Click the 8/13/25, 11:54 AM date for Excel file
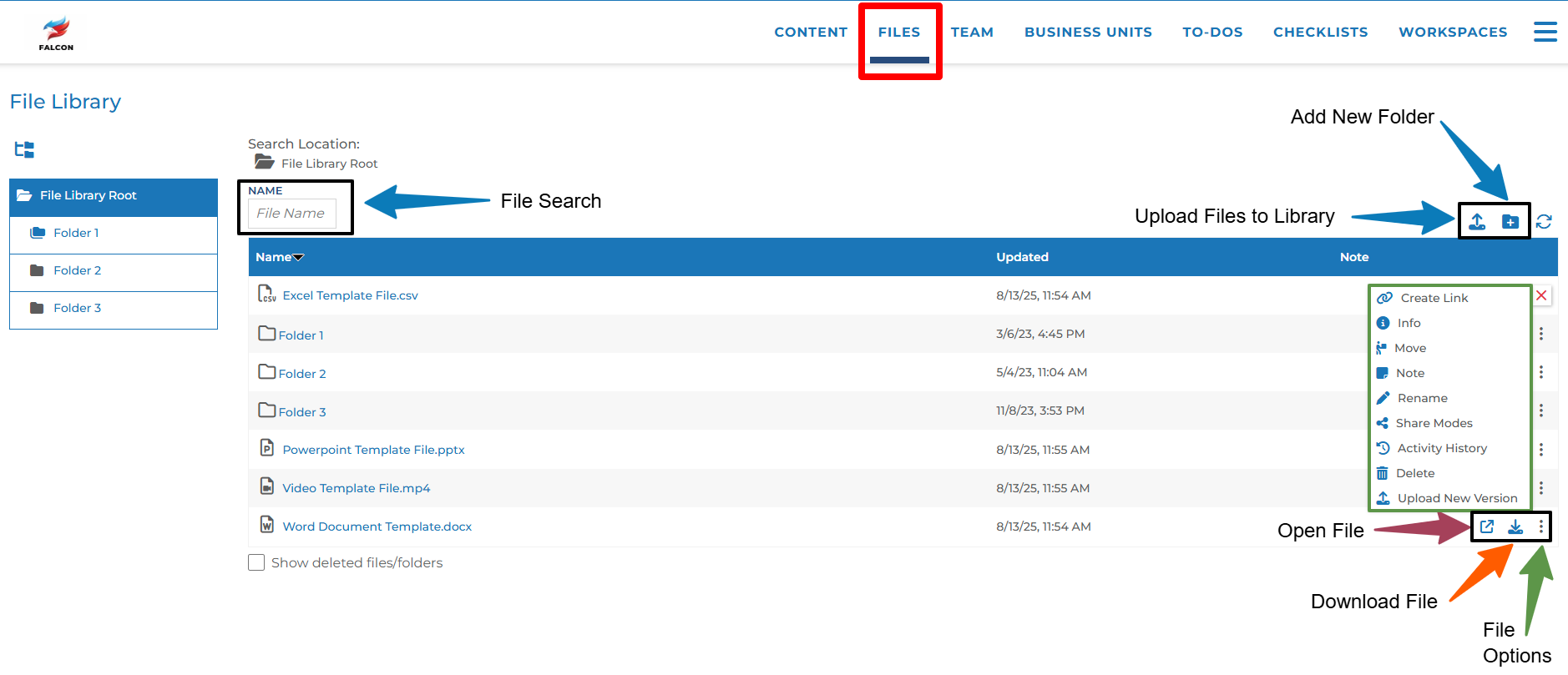The image size is (1568, 675). coord(1044,295)
